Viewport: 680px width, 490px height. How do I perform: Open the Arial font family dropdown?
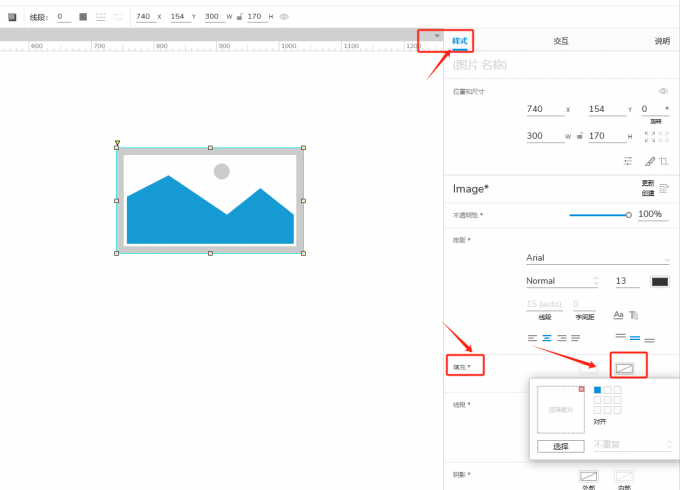tap(598, 258)
